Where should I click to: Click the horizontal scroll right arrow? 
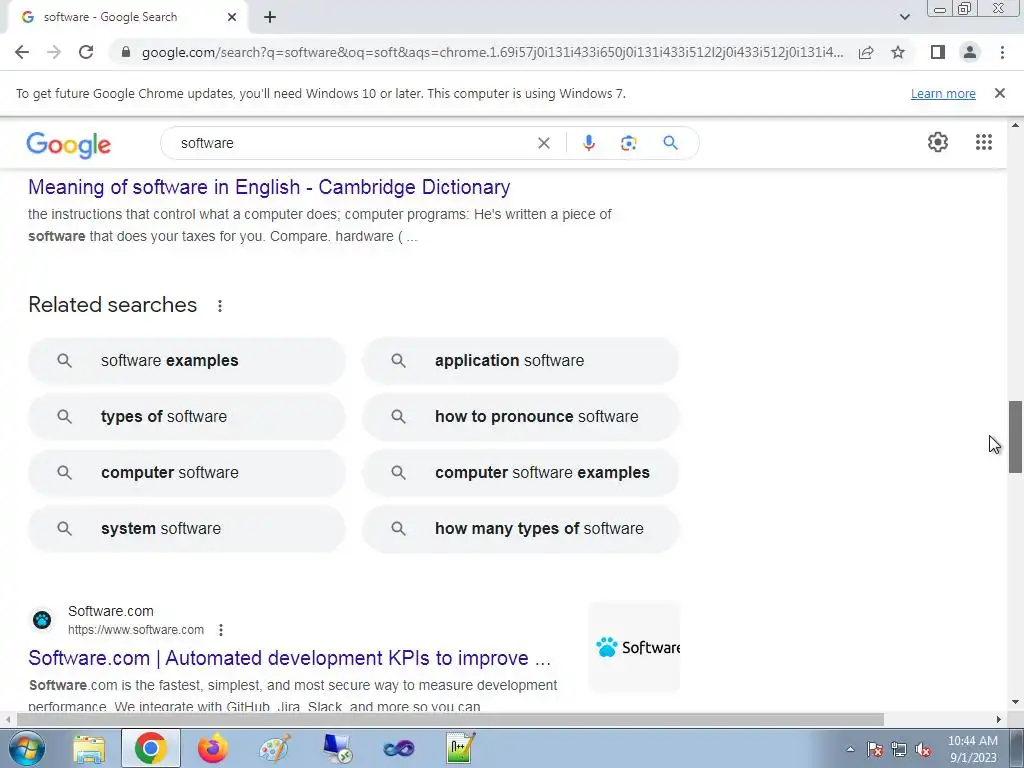999,720
